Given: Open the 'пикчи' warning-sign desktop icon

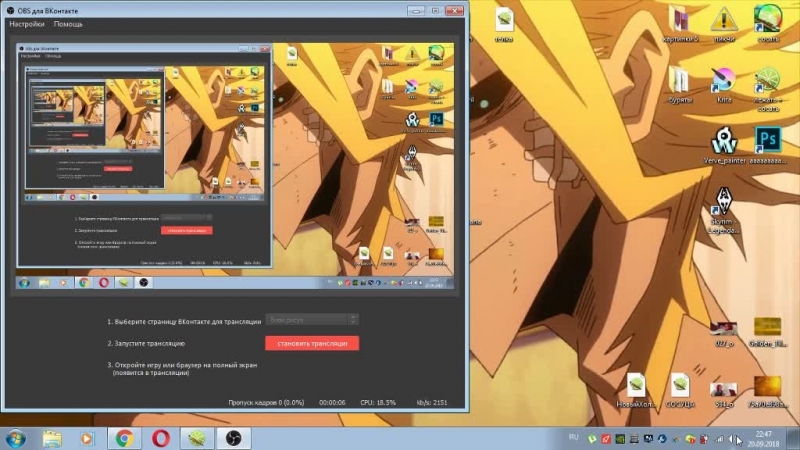Looking at the screenshot, I should 724,23.
